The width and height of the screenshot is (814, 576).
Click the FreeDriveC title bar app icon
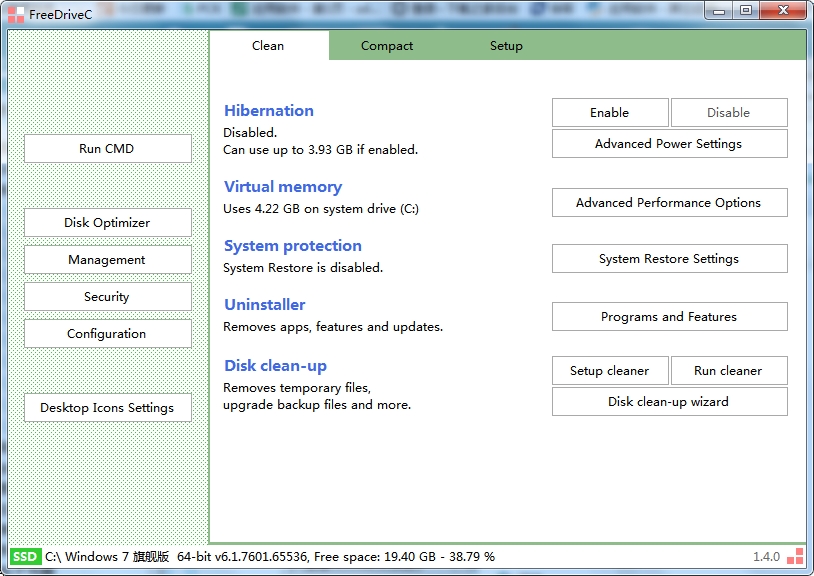[15, 14]
